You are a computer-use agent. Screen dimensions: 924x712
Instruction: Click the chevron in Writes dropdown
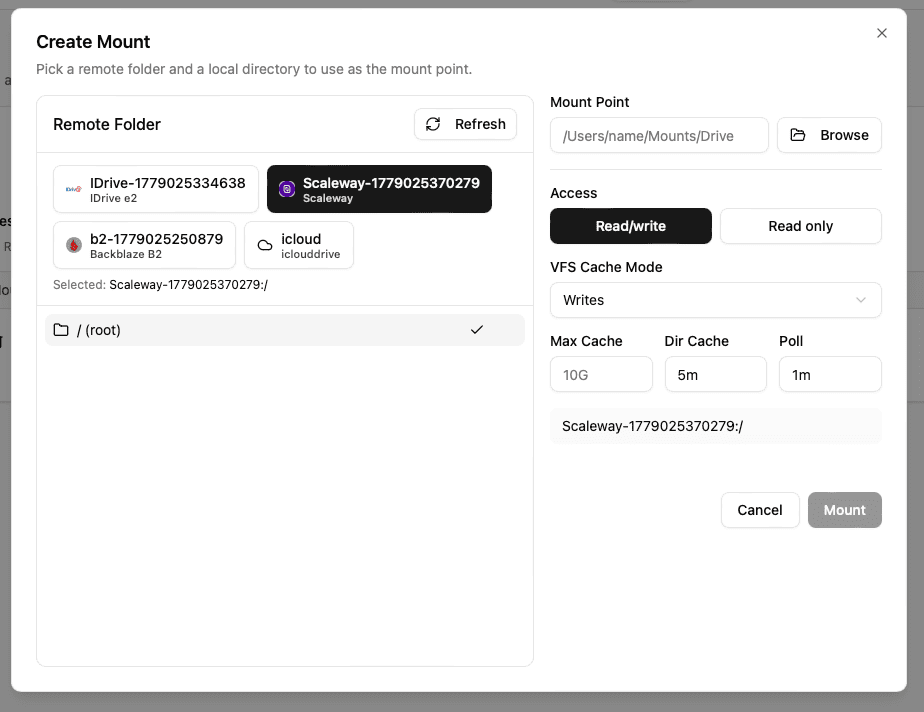pyautogui.click(x=861, y=300)
